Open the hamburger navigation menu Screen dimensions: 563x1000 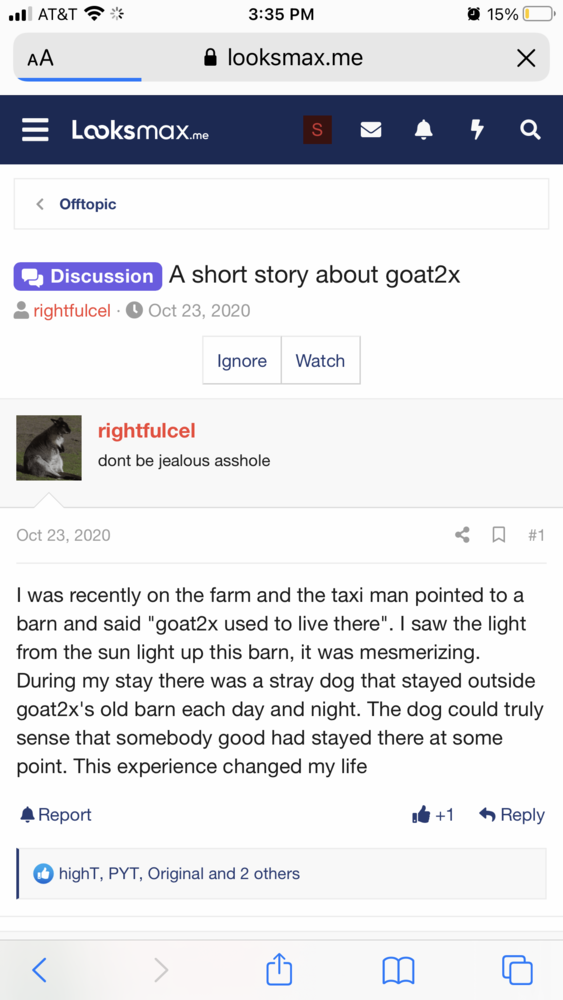click(35, 130)
